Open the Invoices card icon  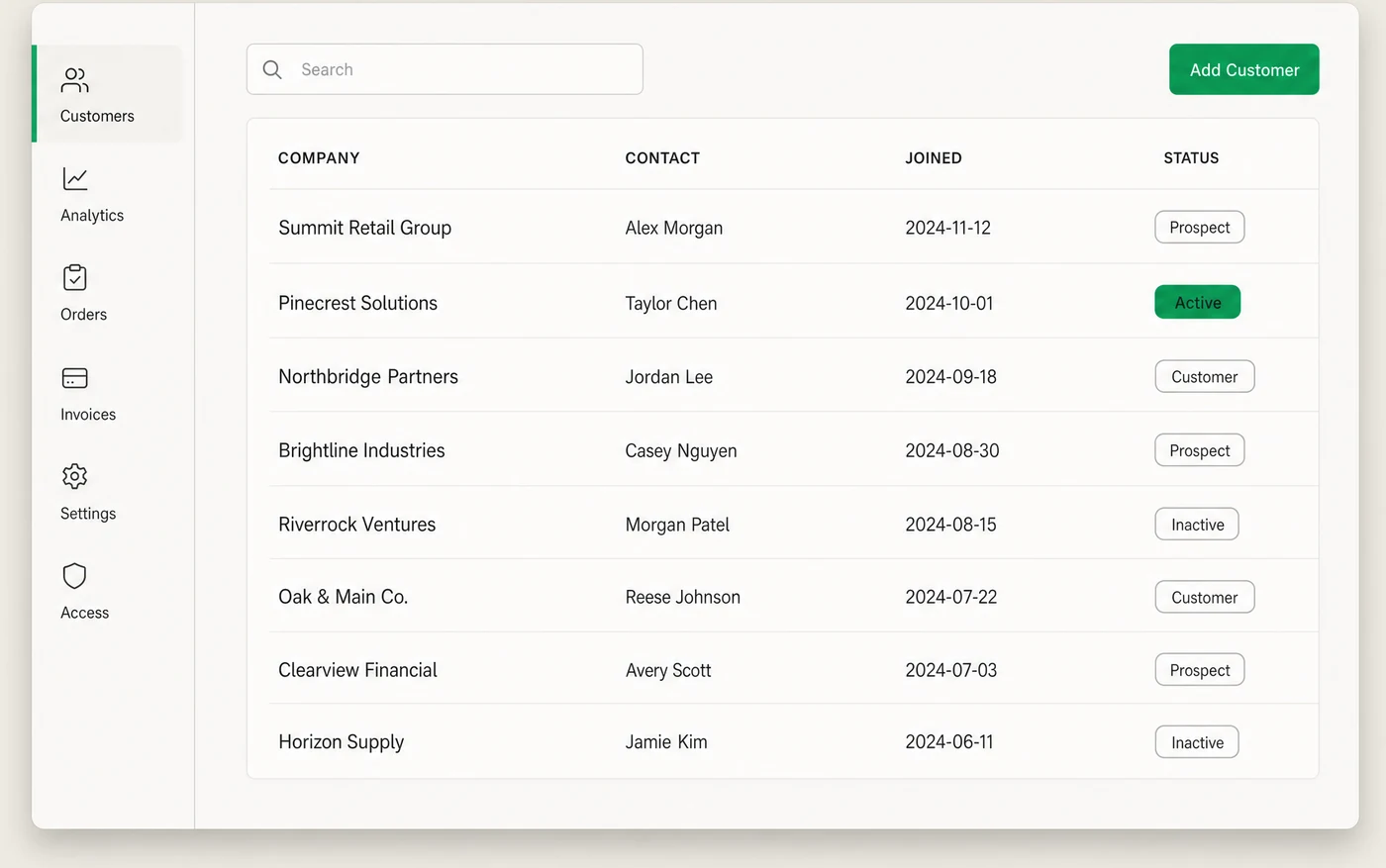click(75, 378)
